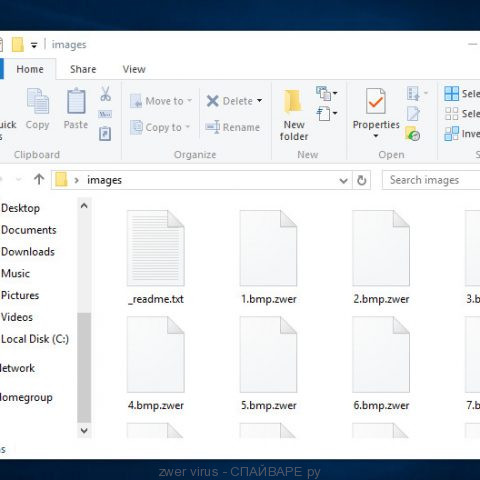Screen dimensions: 480x480
Task: Open Network in navigation pane
Action: (x=17, y=368)
